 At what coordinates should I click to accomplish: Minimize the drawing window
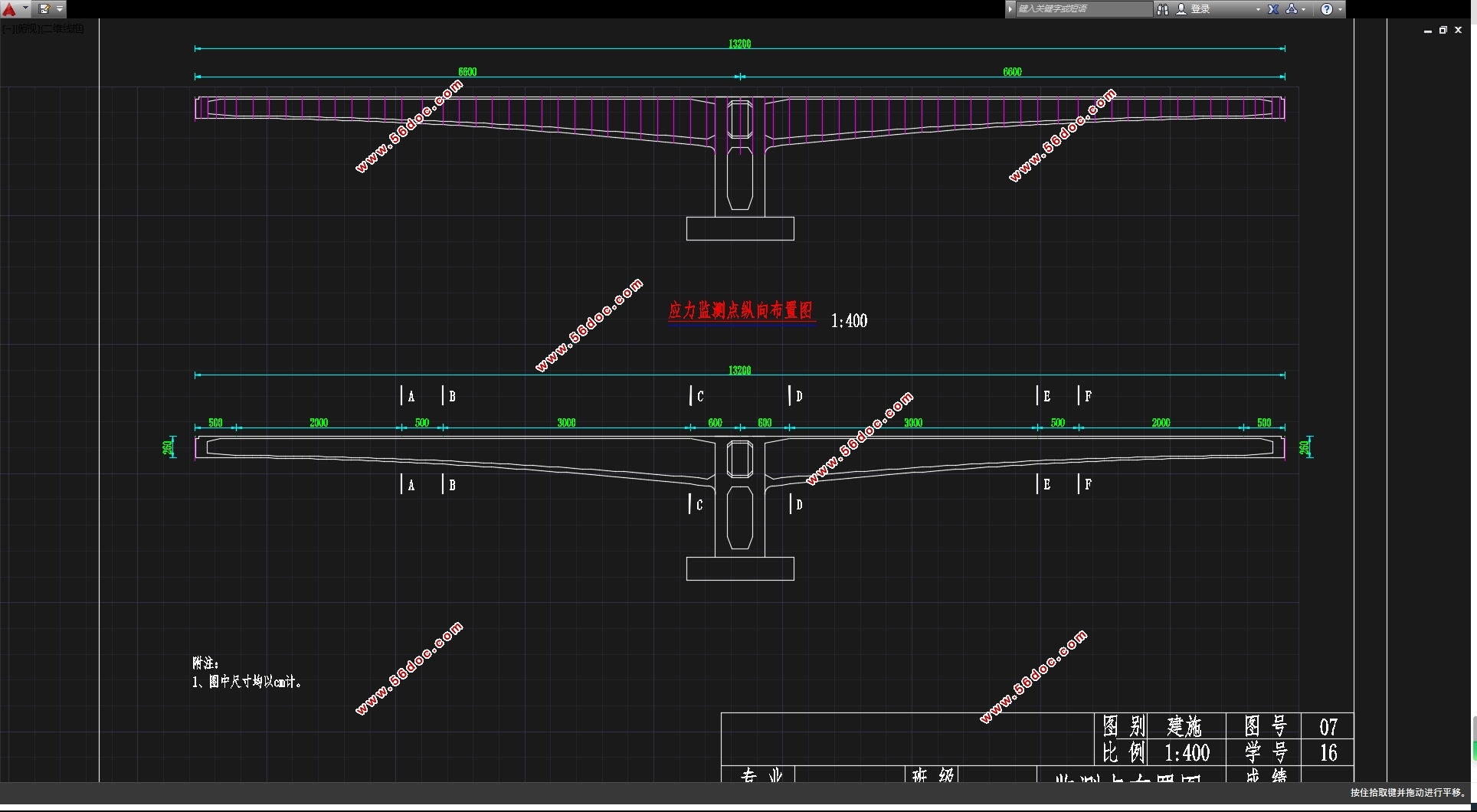tap(1427, 31)
